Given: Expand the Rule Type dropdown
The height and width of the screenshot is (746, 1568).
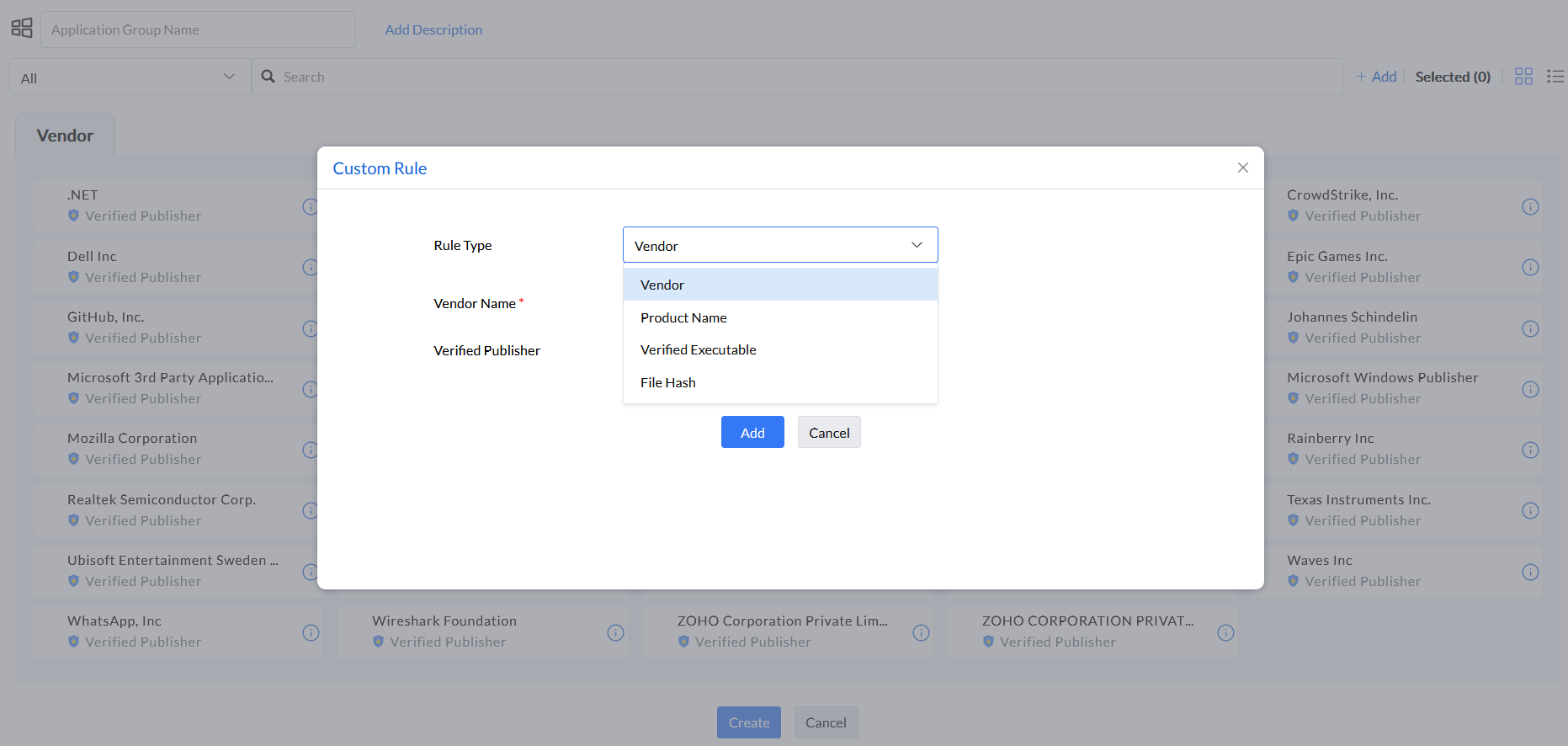Looking at the screenshot, I should tap(779, 245).
